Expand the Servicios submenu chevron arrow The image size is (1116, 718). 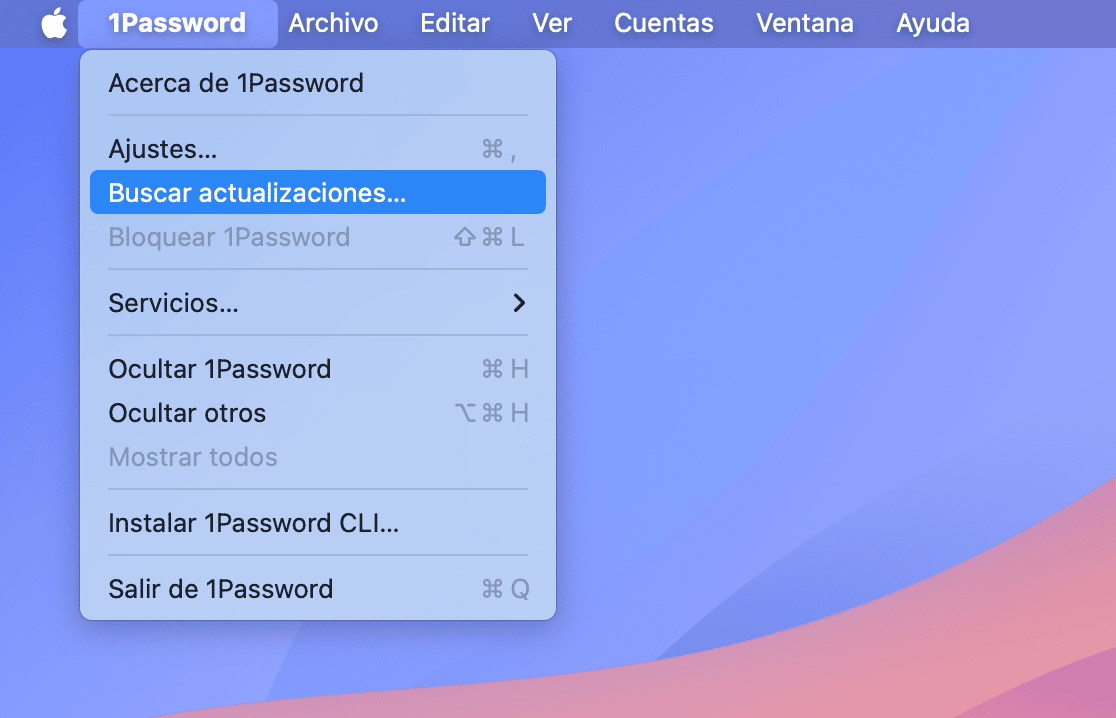(518, 303)
